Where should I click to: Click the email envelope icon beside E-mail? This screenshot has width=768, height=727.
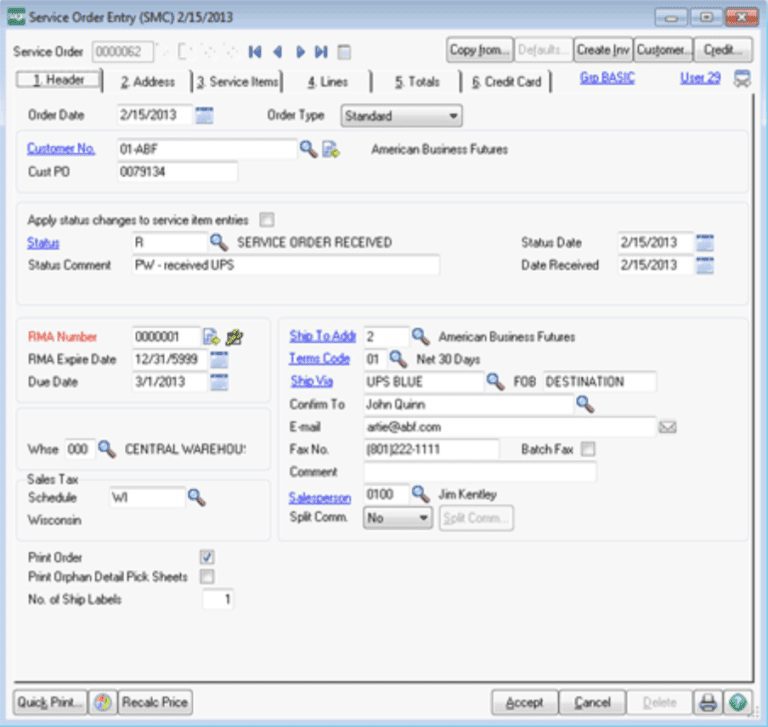[x=668, y=427]
